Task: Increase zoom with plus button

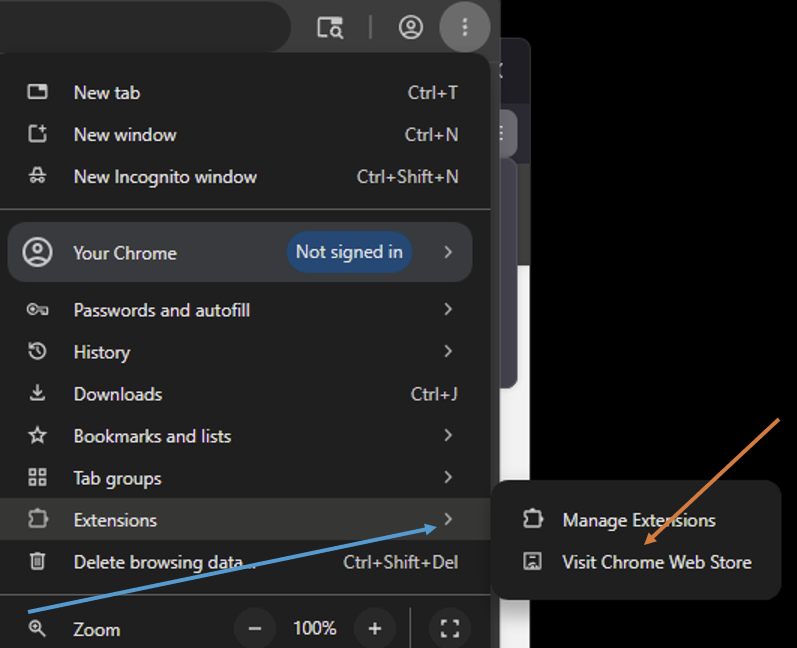Action: pos(375,629)
